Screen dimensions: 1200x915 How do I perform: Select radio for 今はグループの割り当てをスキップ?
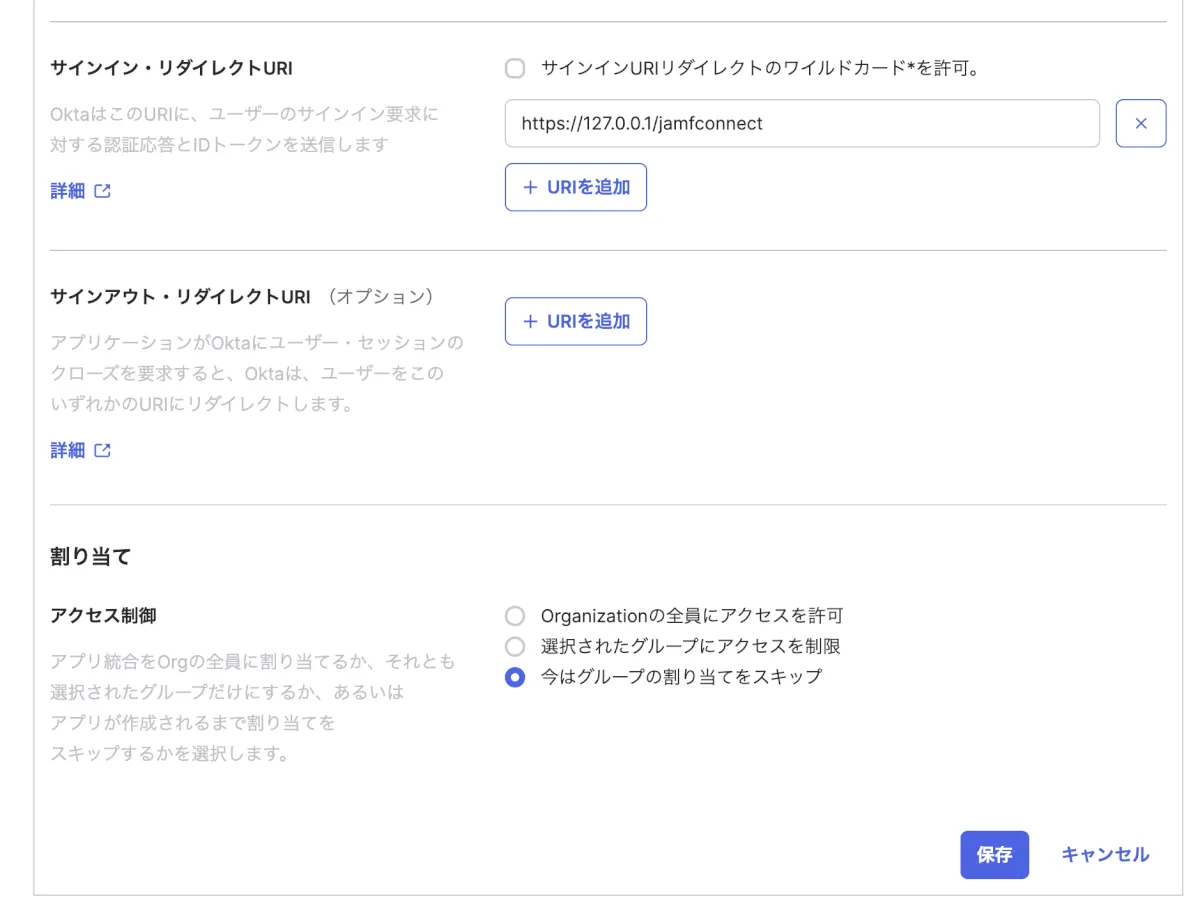(515, 677)
